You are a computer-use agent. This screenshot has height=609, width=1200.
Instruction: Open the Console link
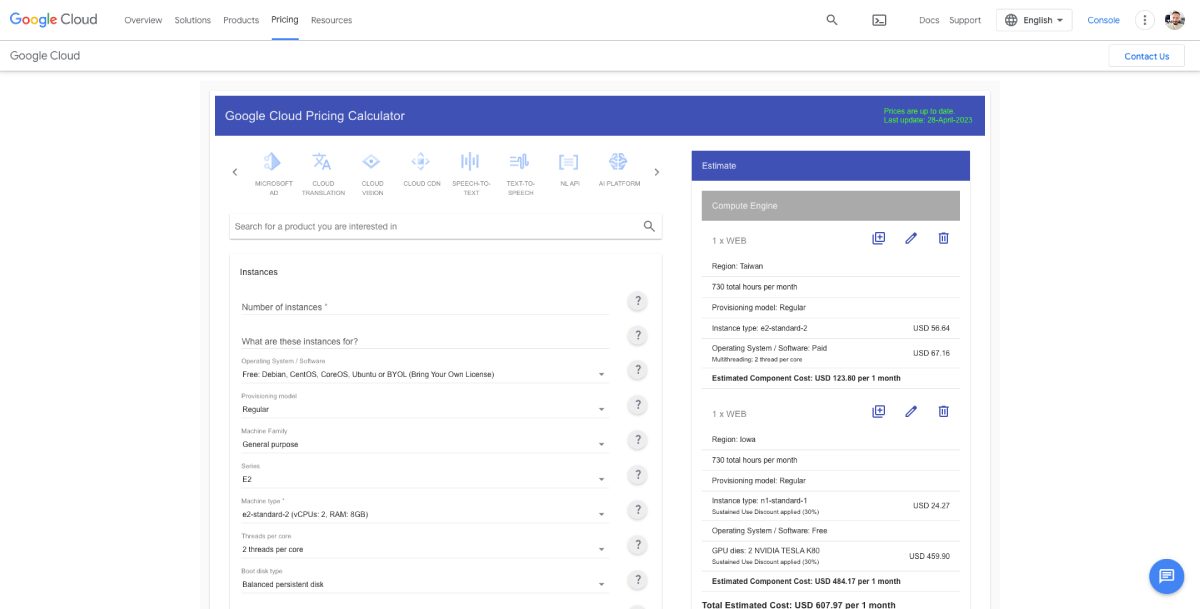click(x=1103, y=19)
